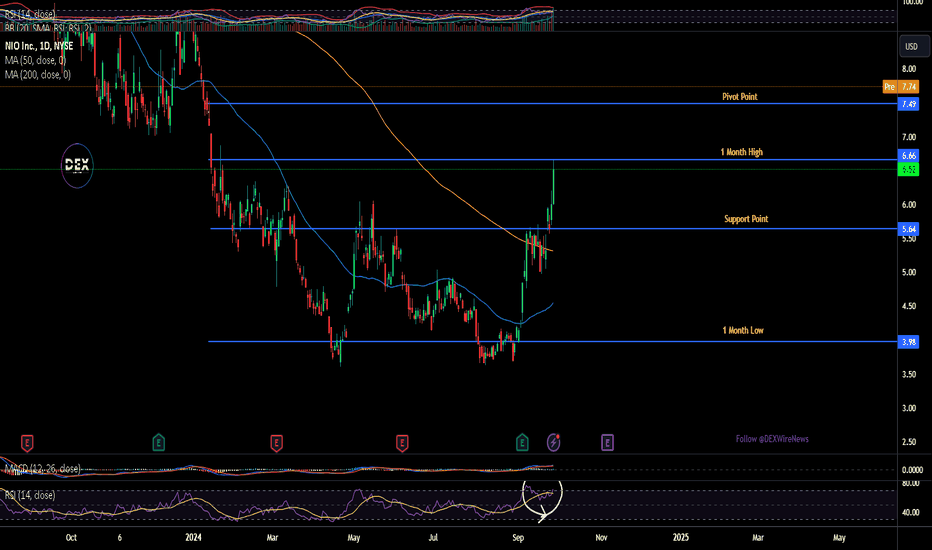Click the 40.00 value on RSI axis
This screenshot has width=932, height=550.
coord(911,512)
